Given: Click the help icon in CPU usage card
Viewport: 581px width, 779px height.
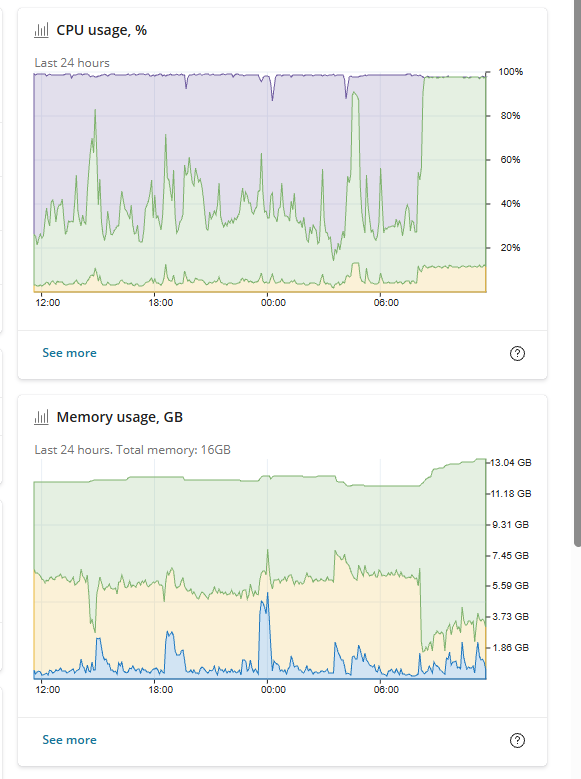Looking at the screenshot, I should pyautogui.click(x=517, y=353).
